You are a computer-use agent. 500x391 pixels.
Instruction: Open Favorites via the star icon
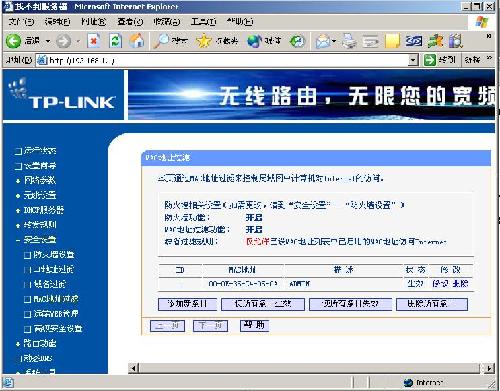(x=204, y=41)
